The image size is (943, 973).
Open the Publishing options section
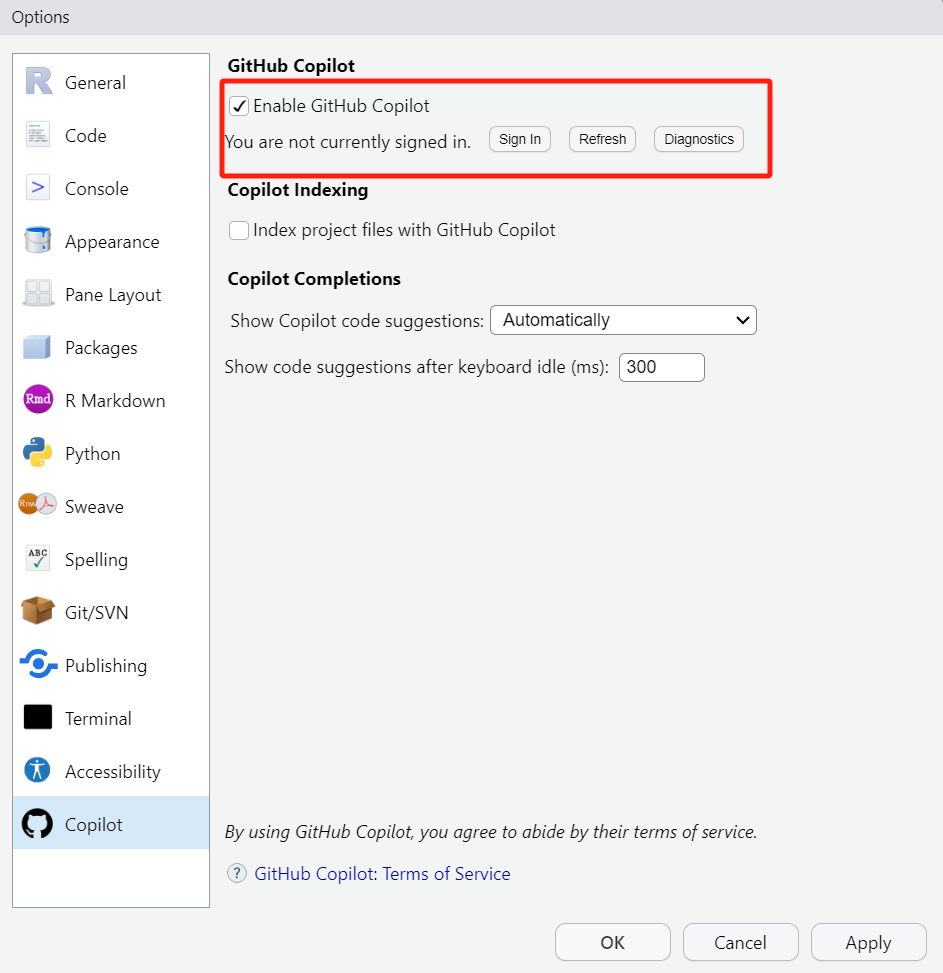pyautogui.click(x=105, y=666)
